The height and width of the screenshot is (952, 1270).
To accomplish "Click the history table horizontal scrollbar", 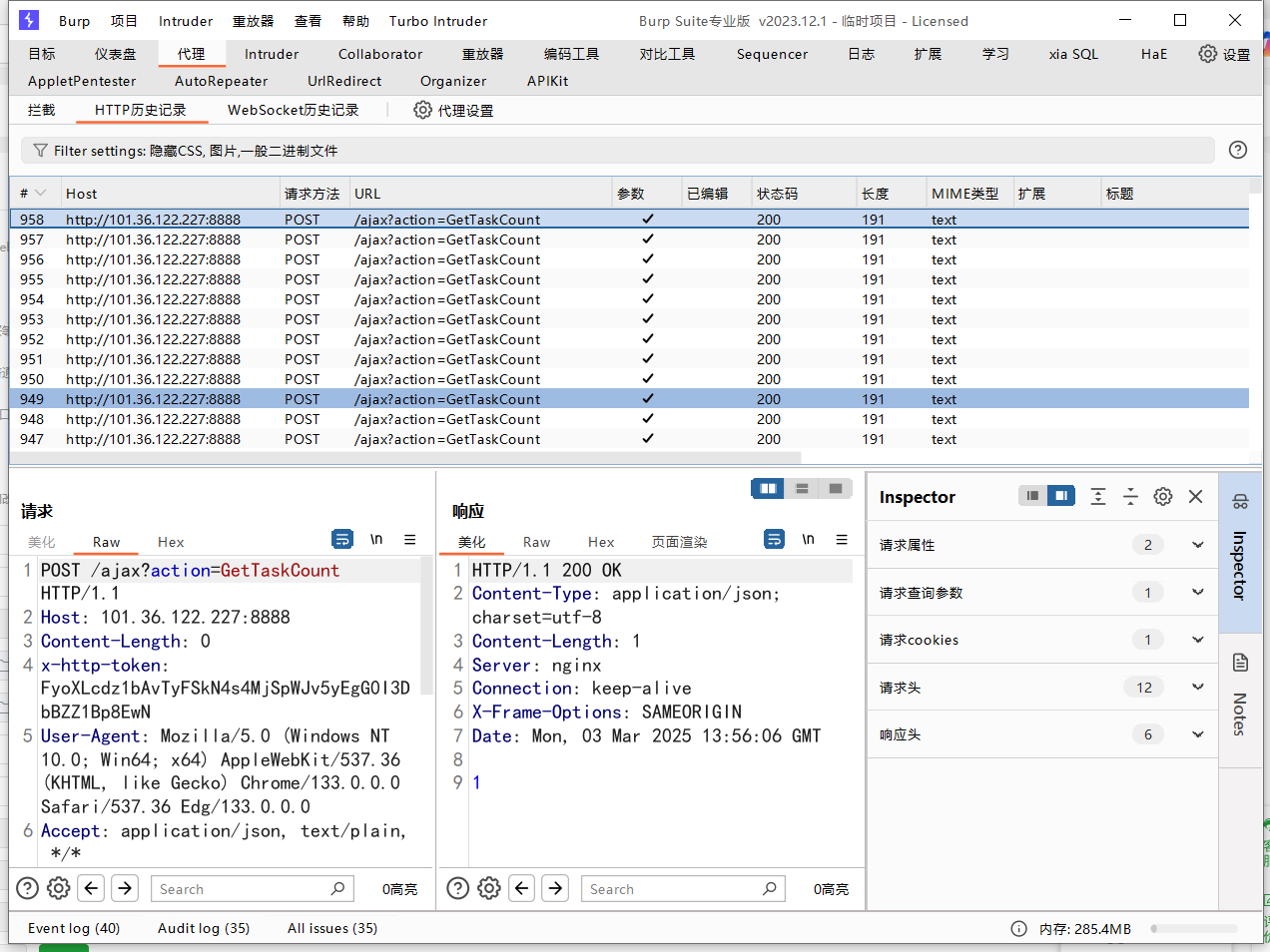I will (405, 458).
